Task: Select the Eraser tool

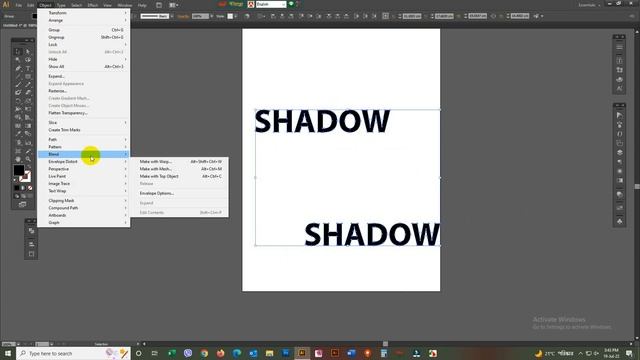Action: click(28, 93)
